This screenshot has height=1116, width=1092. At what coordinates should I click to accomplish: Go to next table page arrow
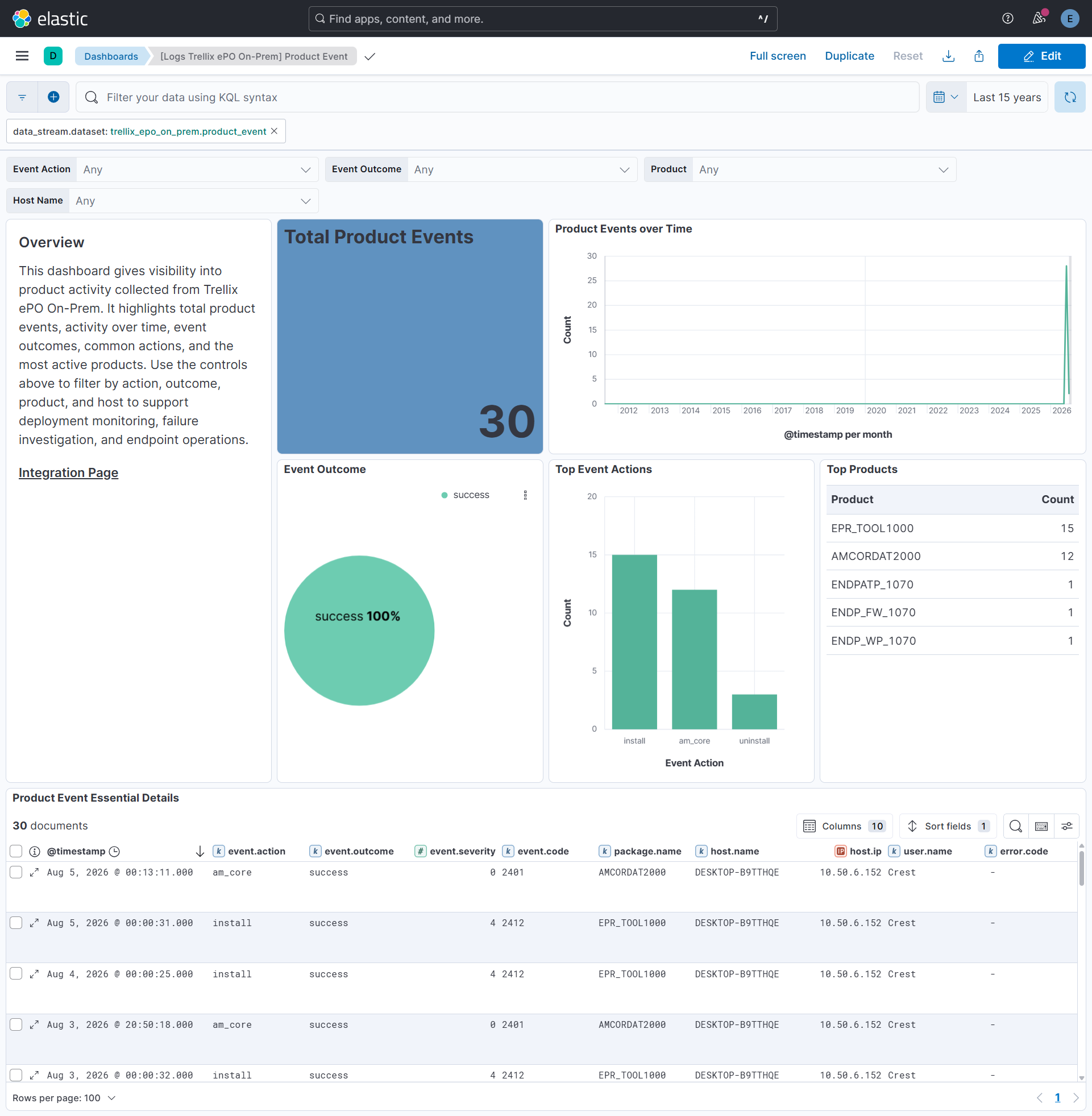pos(1076,1098)
